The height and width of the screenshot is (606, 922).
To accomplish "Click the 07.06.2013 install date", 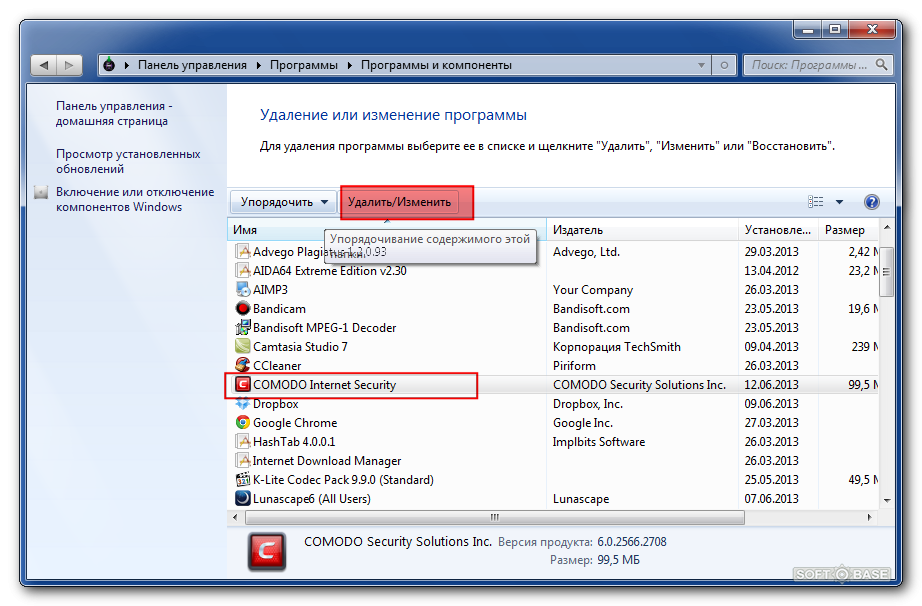I will (771, 498).
